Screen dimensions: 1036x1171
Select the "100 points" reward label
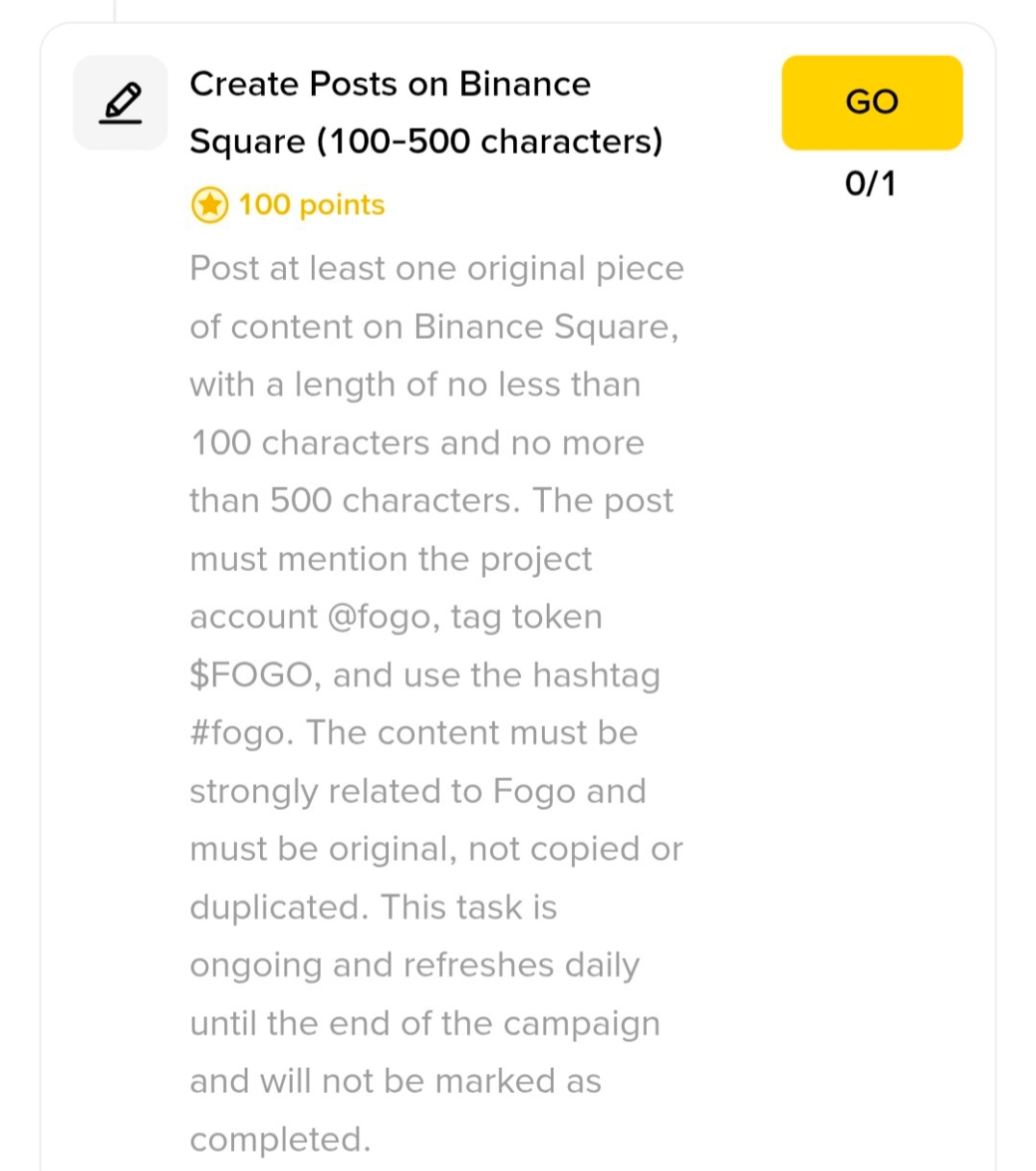coord(311,205)
